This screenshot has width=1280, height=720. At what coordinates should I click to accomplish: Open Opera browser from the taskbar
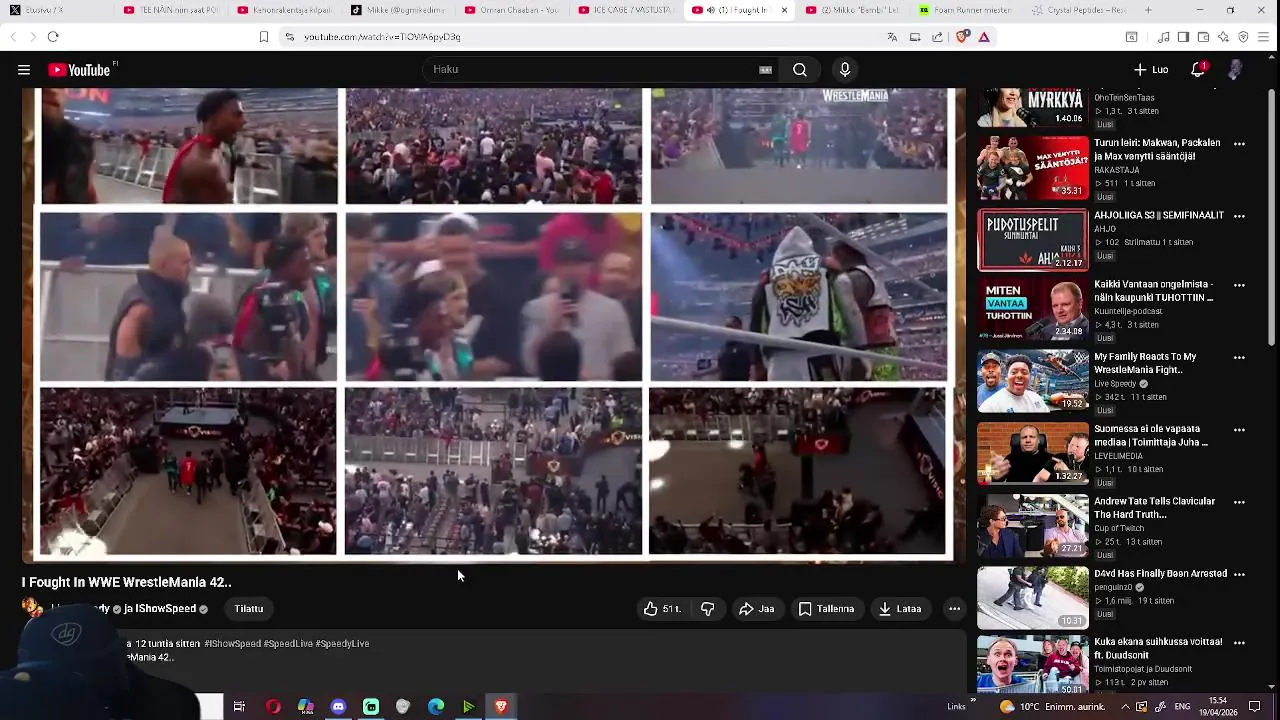[273, 707]
